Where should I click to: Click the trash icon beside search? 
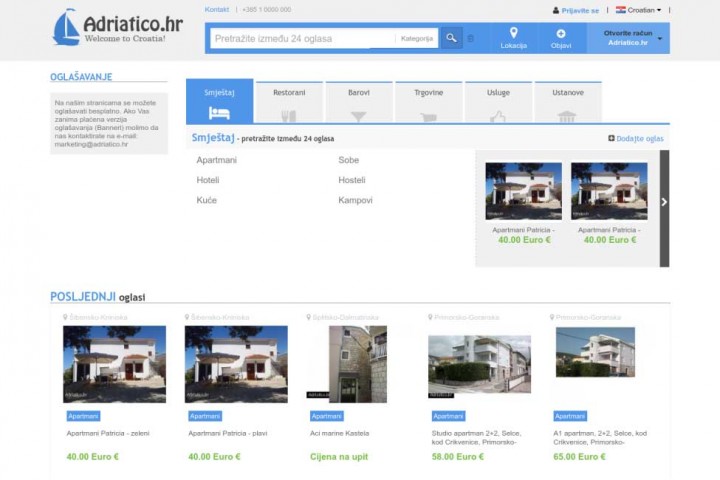click(472, 39)
